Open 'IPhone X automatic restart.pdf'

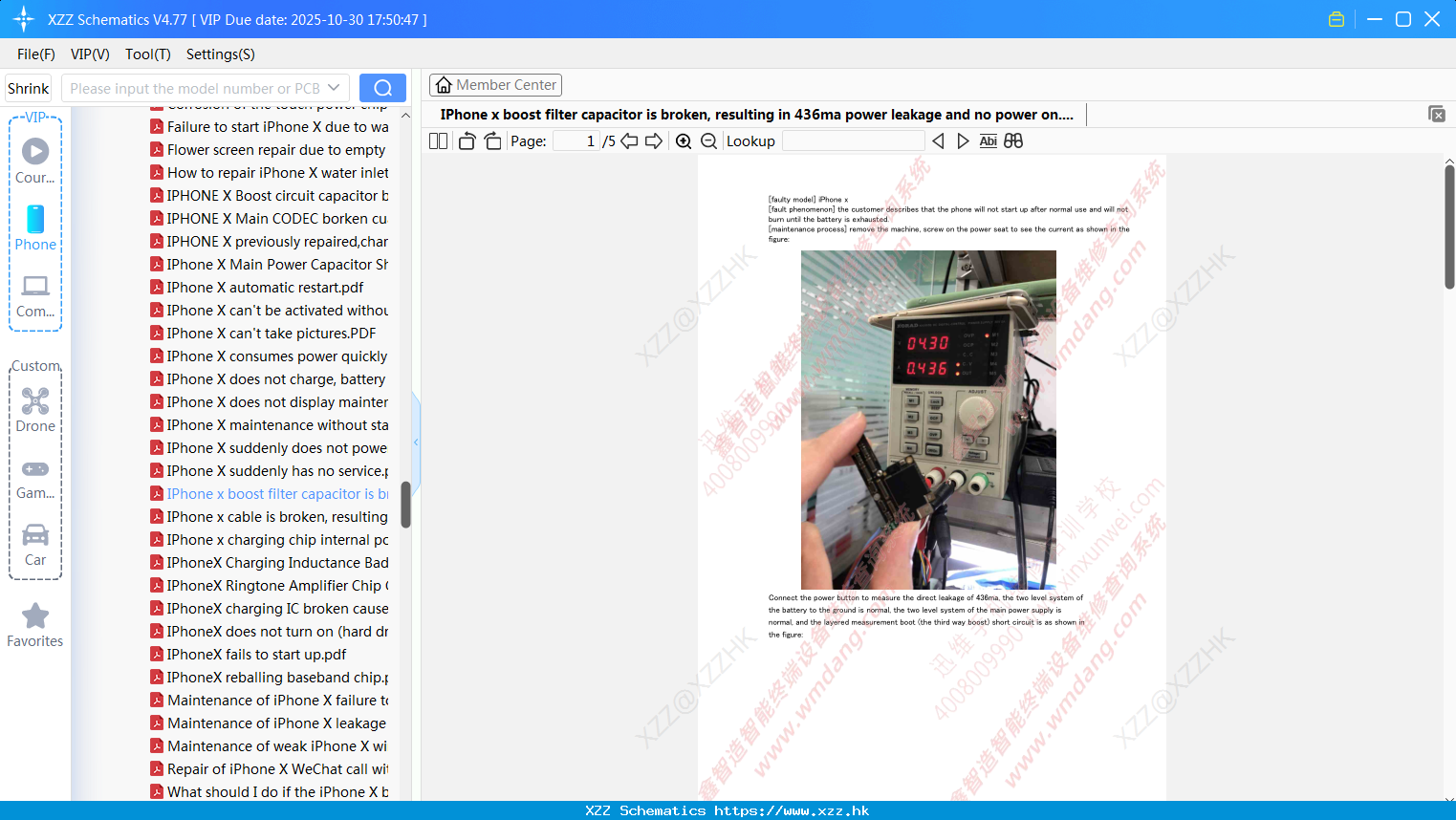[x=257, y=288]
